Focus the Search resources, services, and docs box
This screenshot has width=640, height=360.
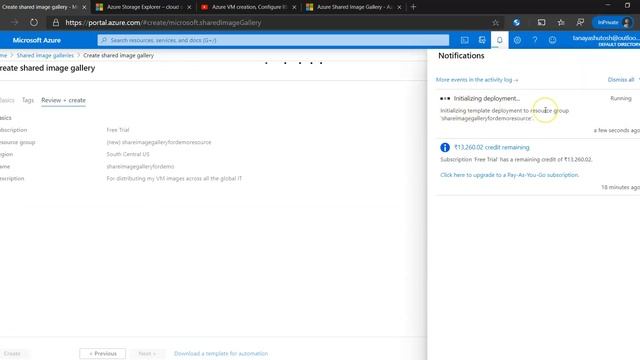click(273, 40)
